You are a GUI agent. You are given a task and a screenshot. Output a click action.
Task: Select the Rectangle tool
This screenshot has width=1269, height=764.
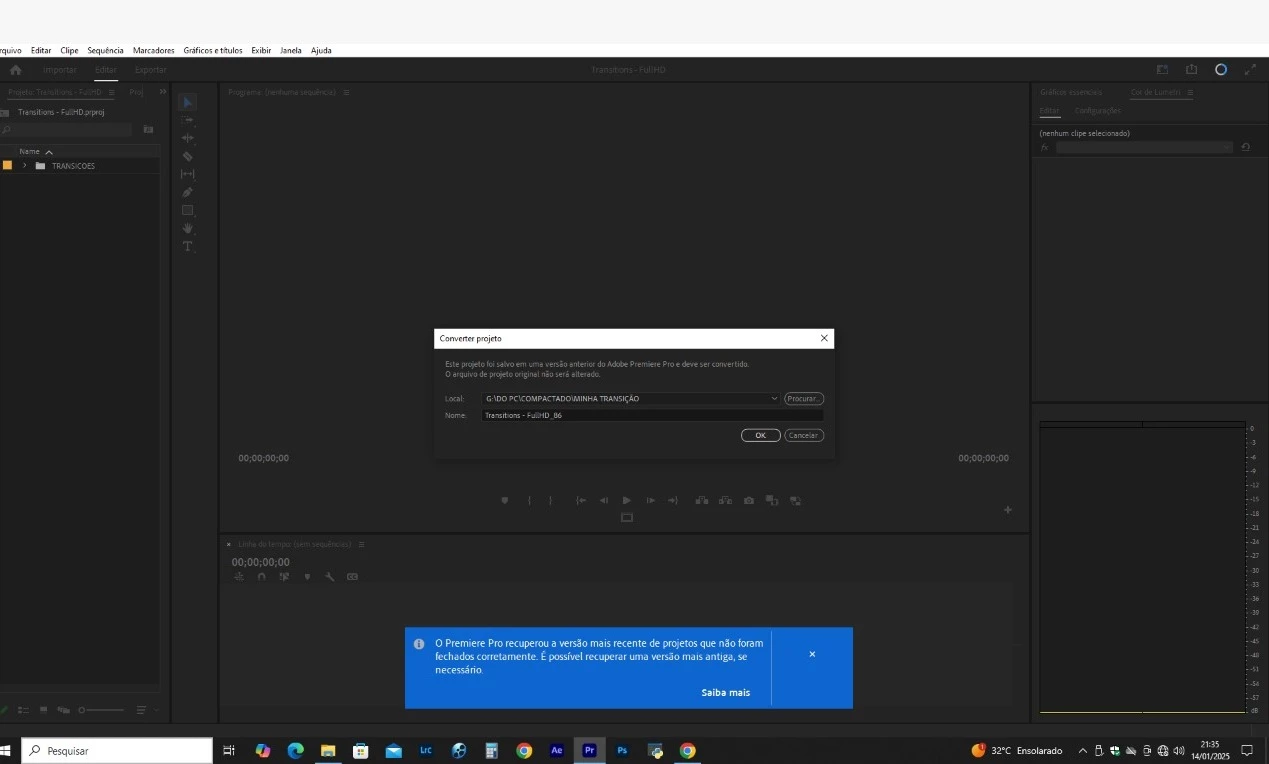[187, 210]
